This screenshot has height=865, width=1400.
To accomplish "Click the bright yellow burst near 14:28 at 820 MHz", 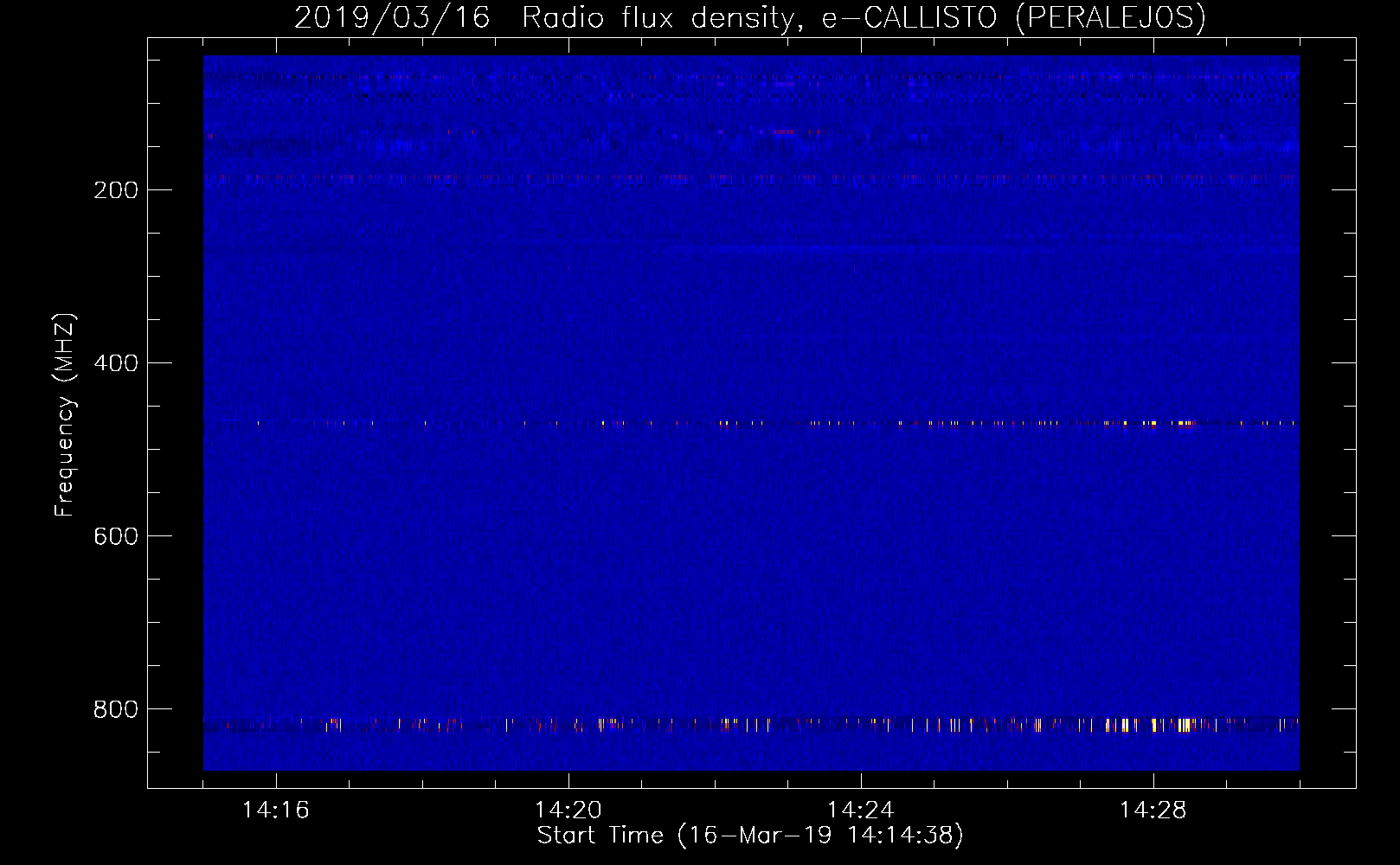I will pyautogui.click(x=1184, y=725).
